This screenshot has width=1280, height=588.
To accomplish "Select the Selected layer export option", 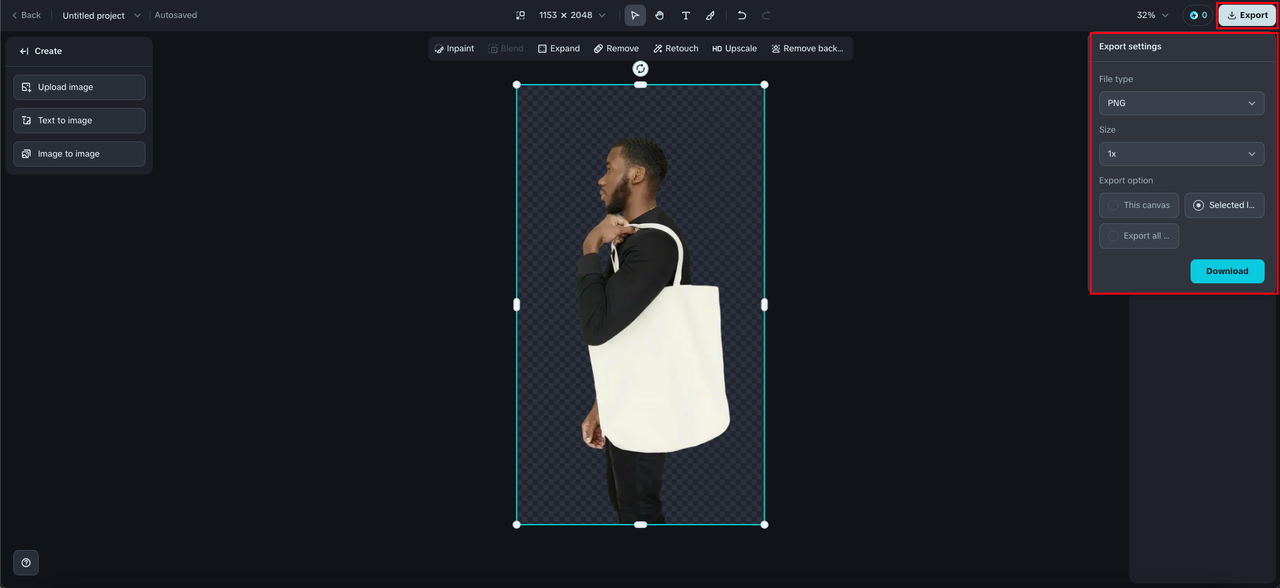I will [x=1224, y=205].
